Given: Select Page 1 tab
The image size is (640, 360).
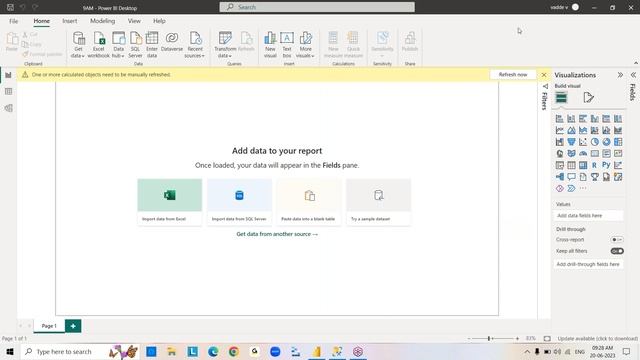Looking at the screenshot, I should pos(49,326).
